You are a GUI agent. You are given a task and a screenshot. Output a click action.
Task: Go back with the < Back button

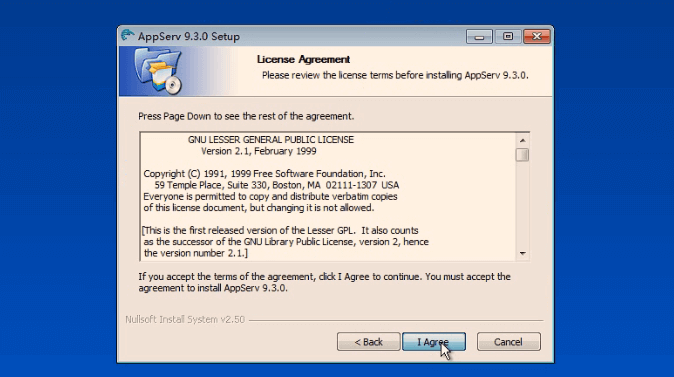(x=368, y=342)
